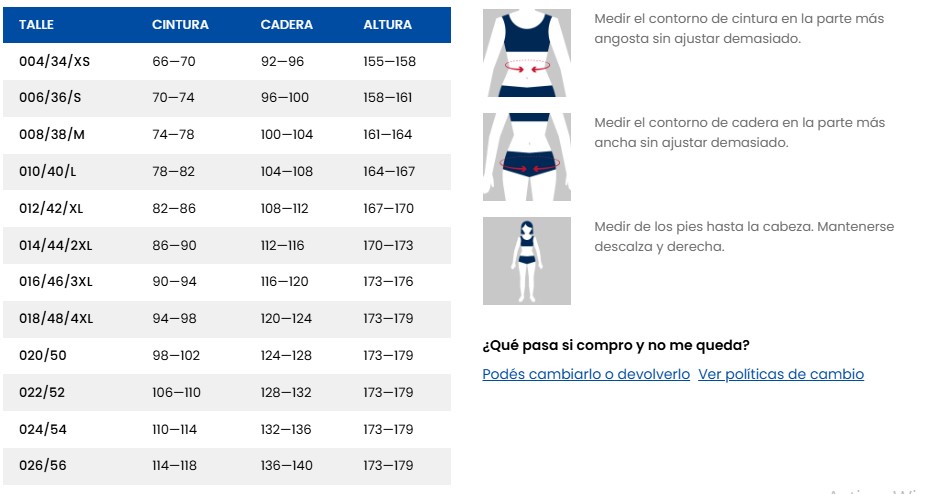Screen dimensions: 928x494
Task: Click the TALLE column header
Action: click(36, 25)
